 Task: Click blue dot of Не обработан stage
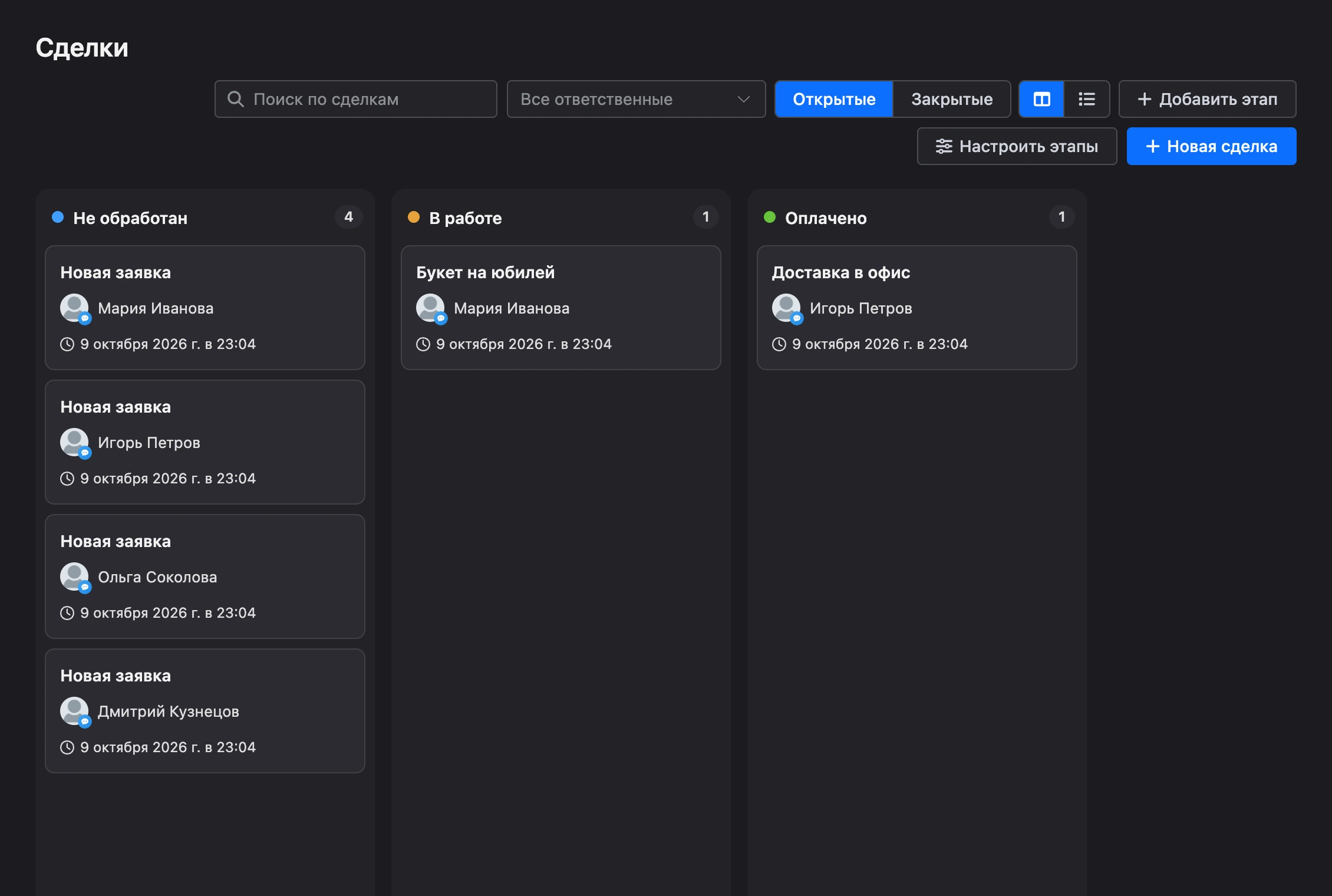(58, 217)
